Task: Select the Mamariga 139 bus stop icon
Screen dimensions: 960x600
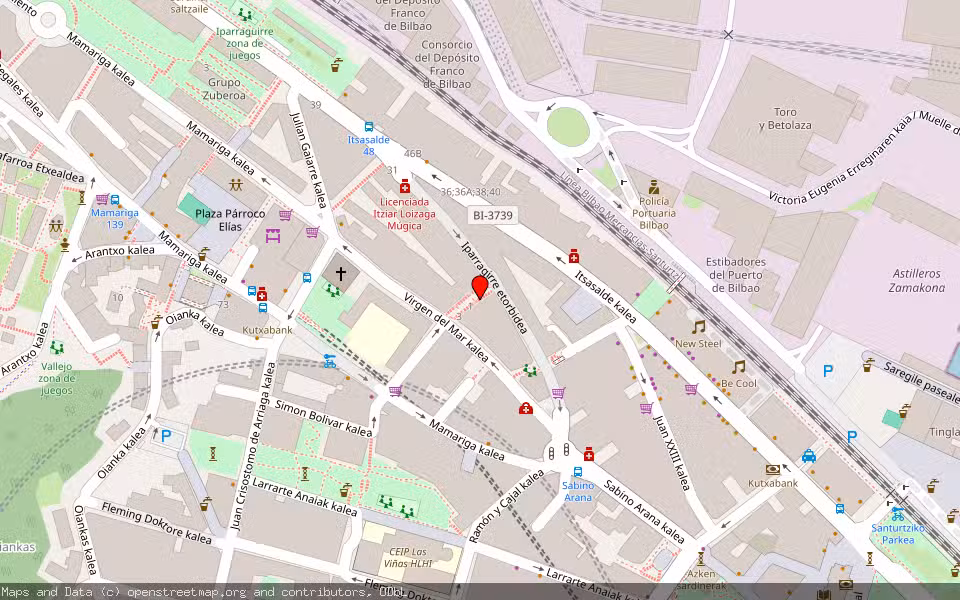Action: tap(115, 200)
